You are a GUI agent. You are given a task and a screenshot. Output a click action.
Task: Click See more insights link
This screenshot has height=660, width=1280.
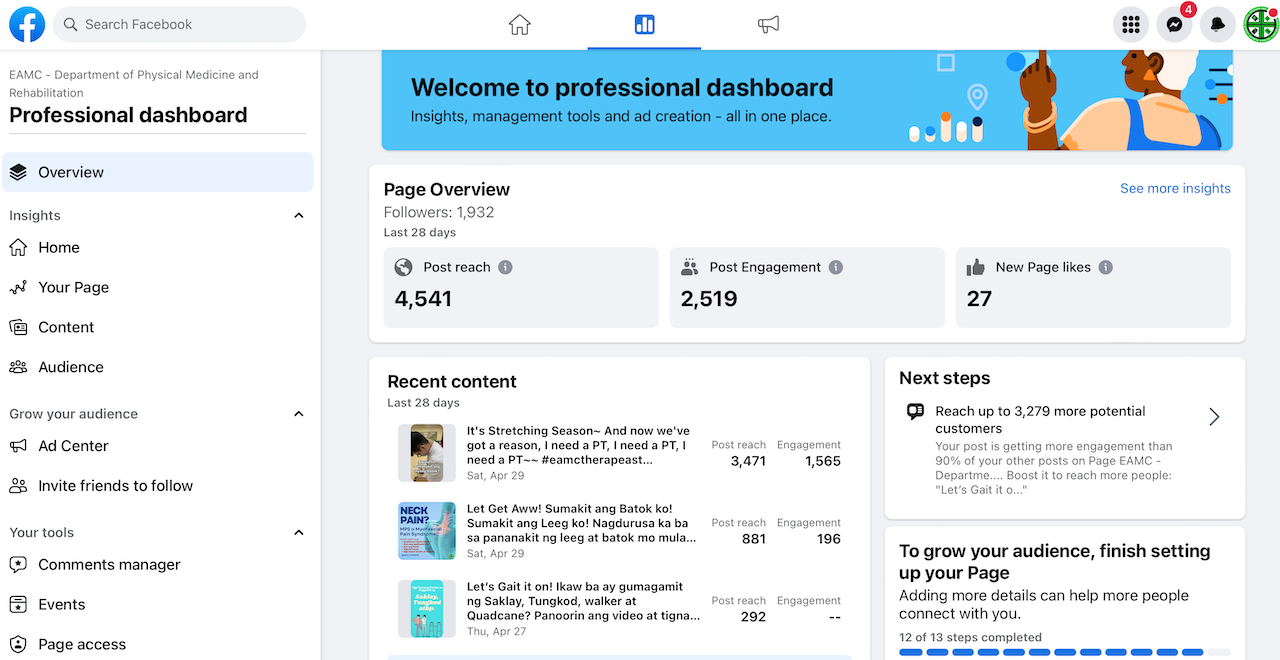pos(1175,188)
